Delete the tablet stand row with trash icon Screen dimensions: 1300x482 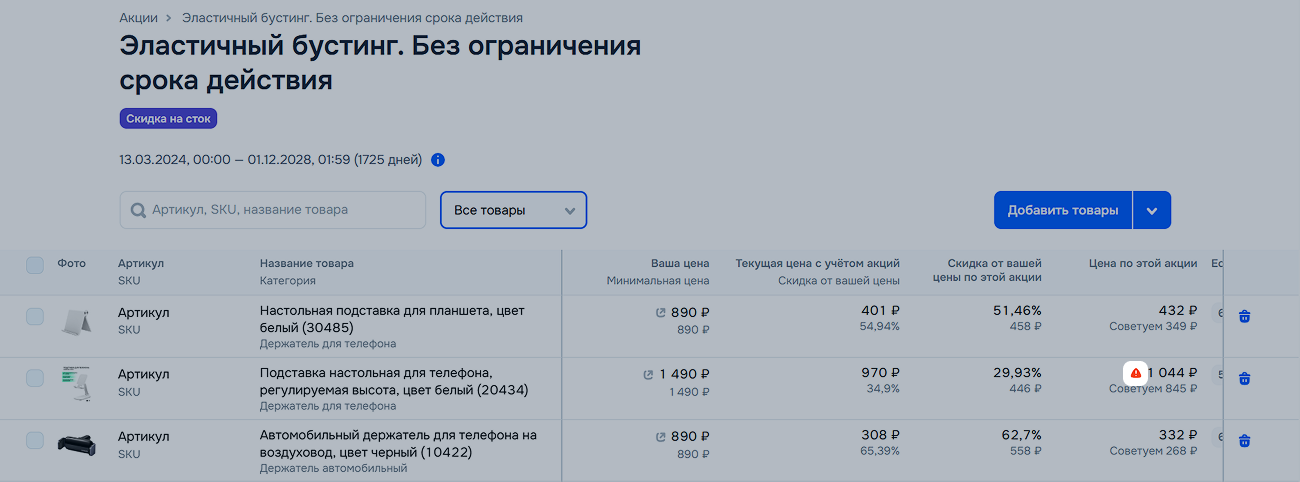coord(1244,317)
